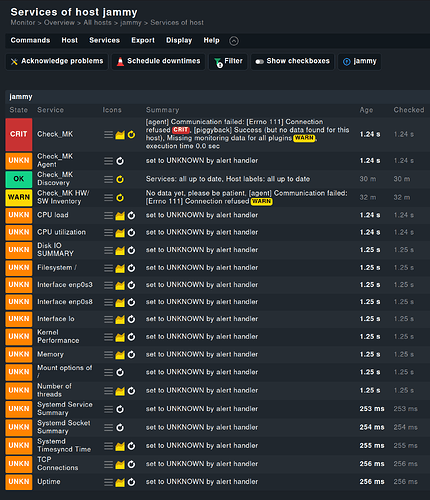Sort by the Age column header
Screen dimensions: 430x500
click(x=366, y=110)
